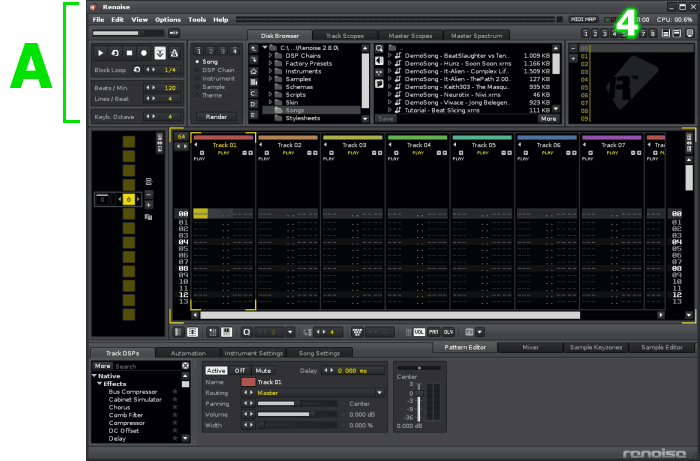Collapse the Native DSP tree node

(94, 376)
